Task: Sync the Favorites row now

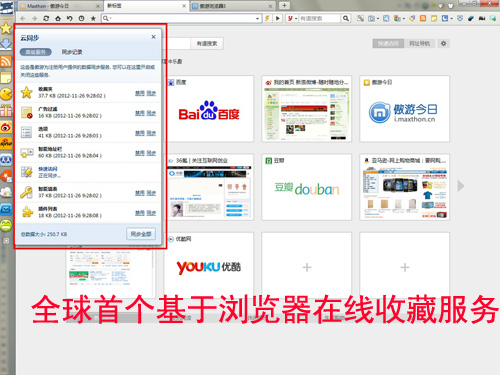Action: pyautogui.click(x=151, y=93)
